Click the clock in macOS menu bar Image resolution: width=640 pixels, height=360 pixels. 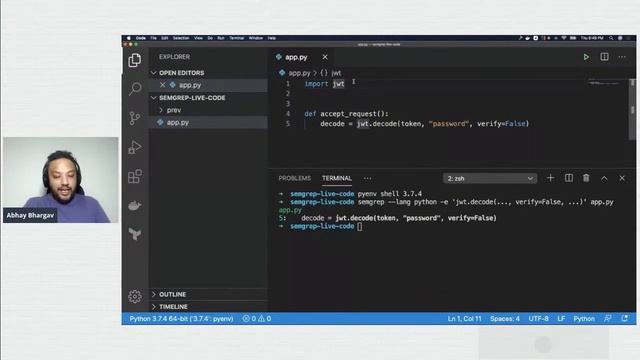click(x=592, y=38)
